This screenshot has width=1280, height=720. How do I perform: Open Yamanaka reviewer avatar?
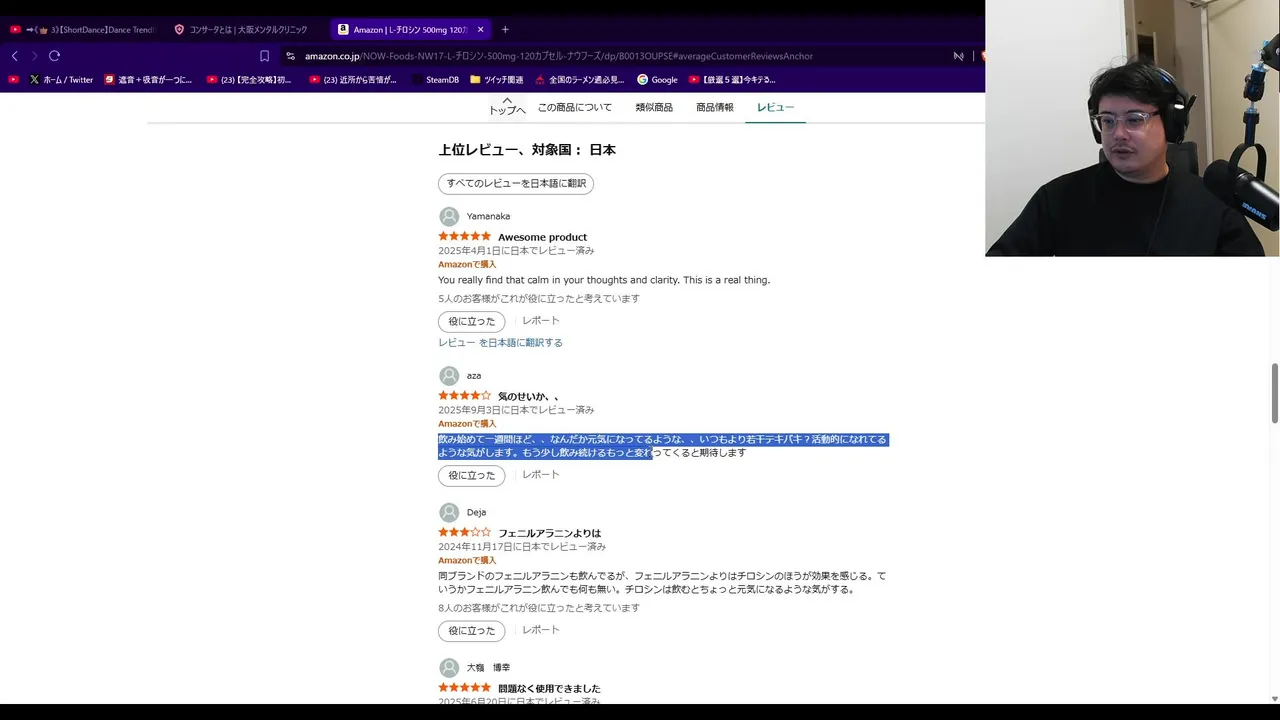click(x=449, y=216)
